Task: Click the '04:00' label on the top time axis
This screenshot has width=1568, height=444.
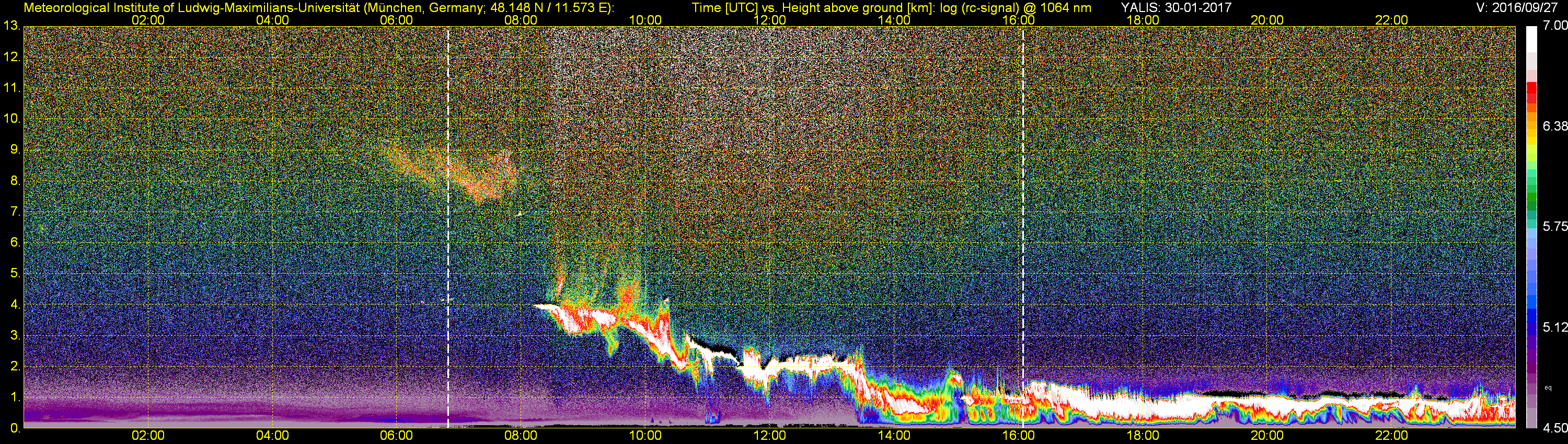Action: point(272,20)
